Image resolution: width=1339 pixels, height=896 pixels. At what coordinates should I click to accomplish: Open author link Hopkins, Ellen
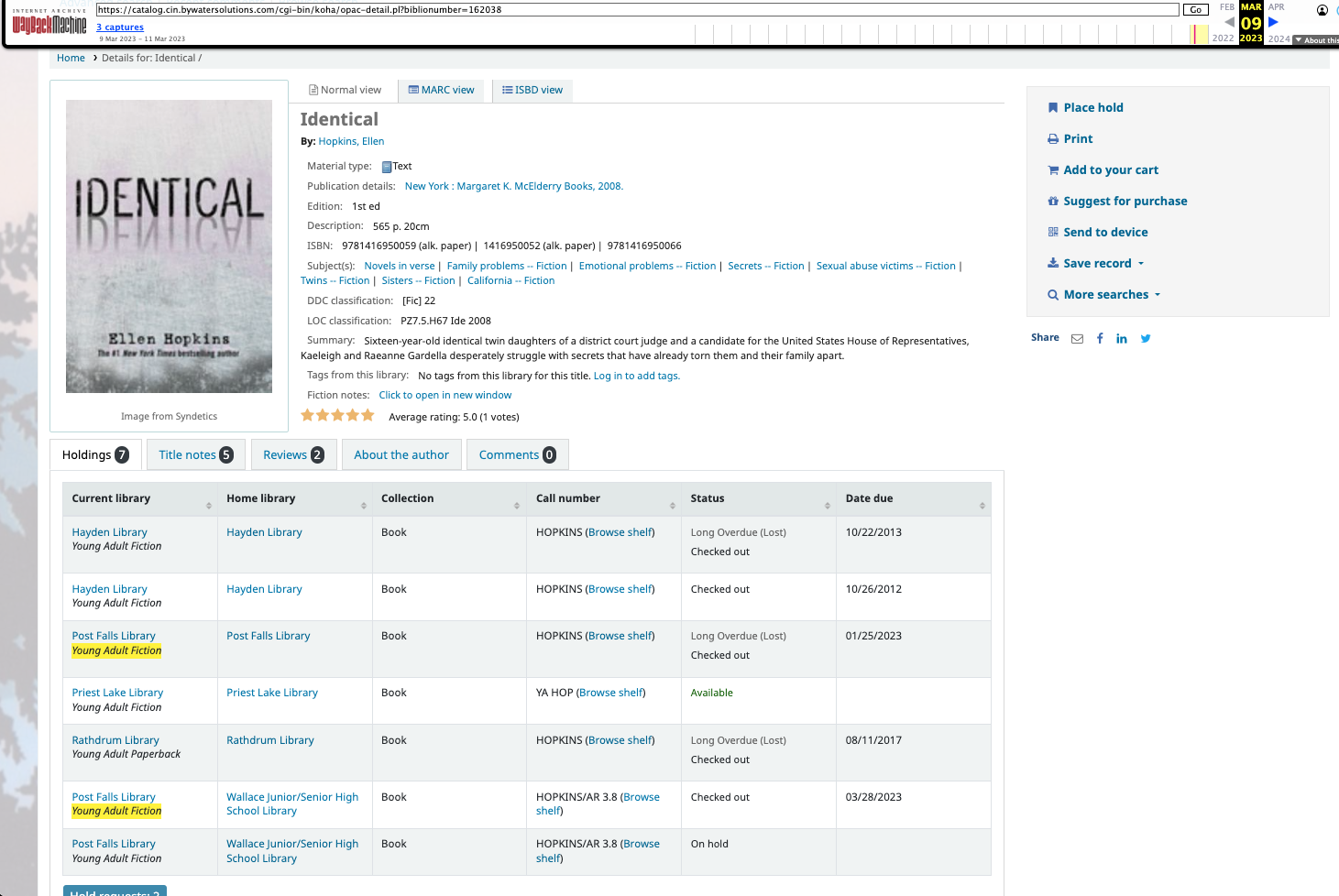(351, 141)
